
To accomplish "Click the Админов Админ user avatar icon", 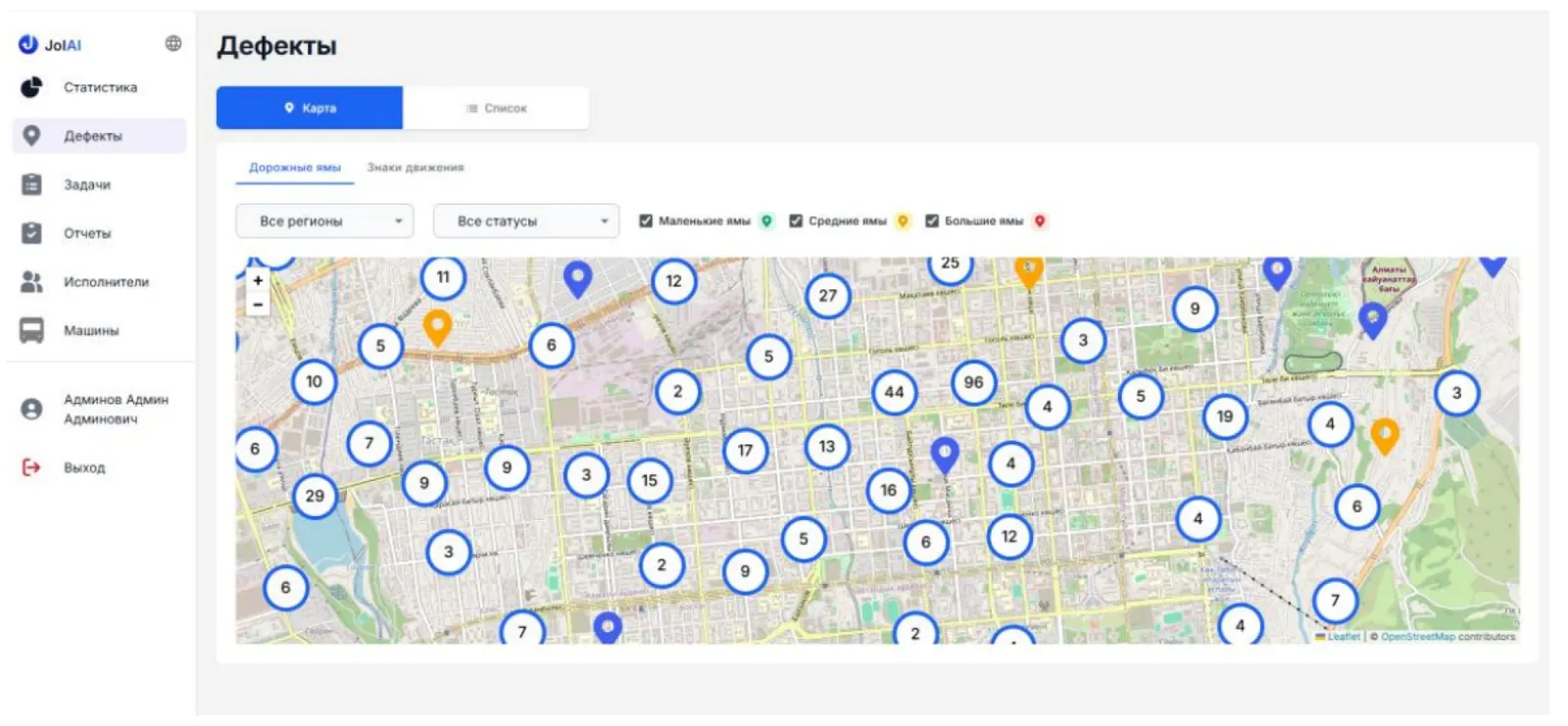I will coord(31,410).
